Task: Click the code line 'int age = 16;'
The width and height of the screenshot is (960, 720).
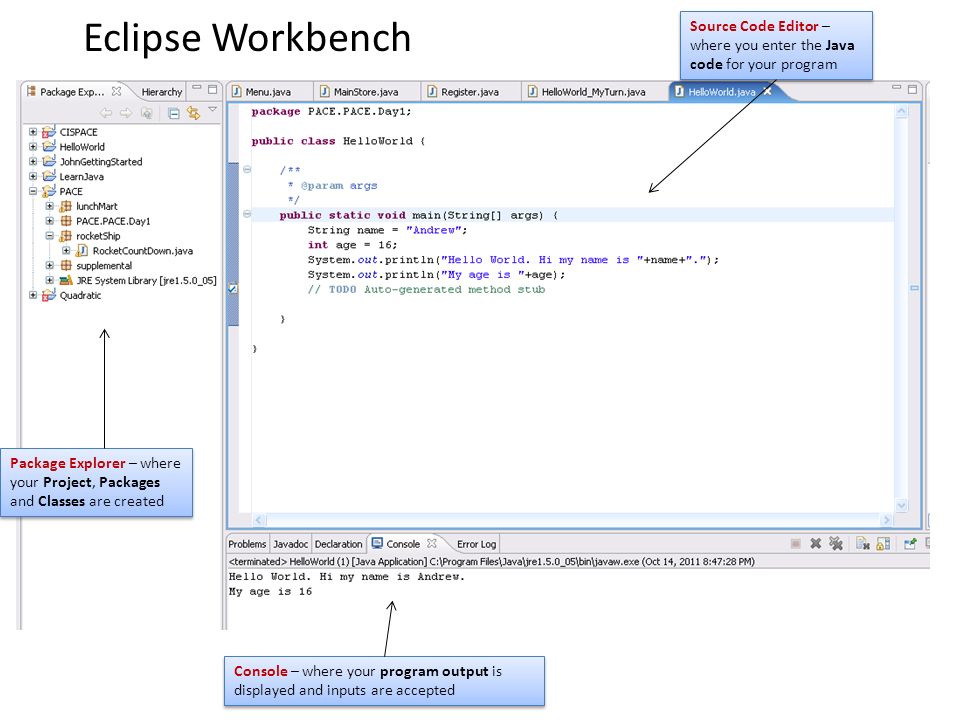Action: click(x=352, y=245)
